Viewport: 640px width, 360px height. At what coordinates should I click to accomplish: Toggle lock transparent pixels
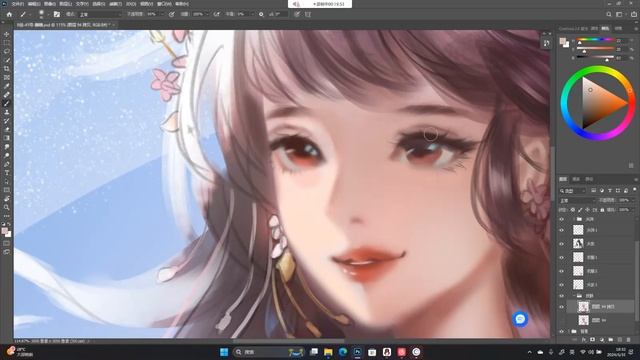[x=573, y=210]
